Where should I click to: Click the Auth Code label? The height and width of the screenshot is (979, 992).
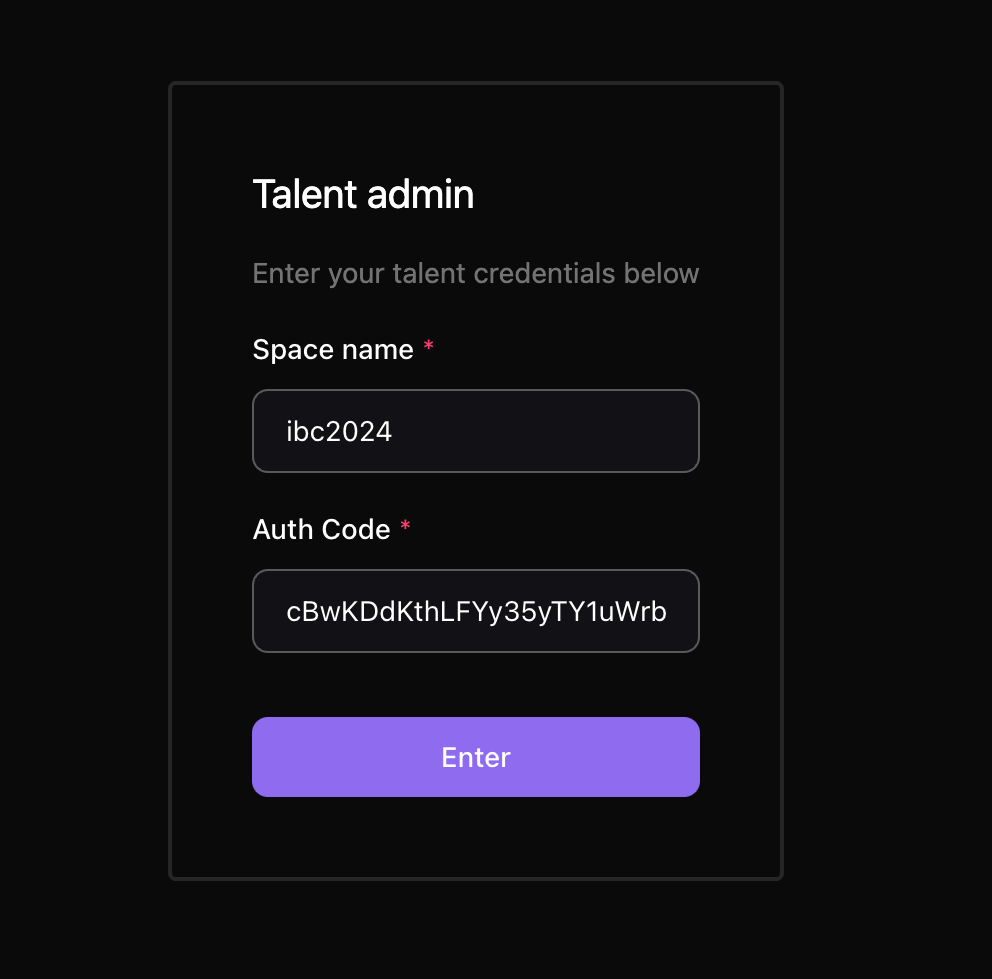321,529
